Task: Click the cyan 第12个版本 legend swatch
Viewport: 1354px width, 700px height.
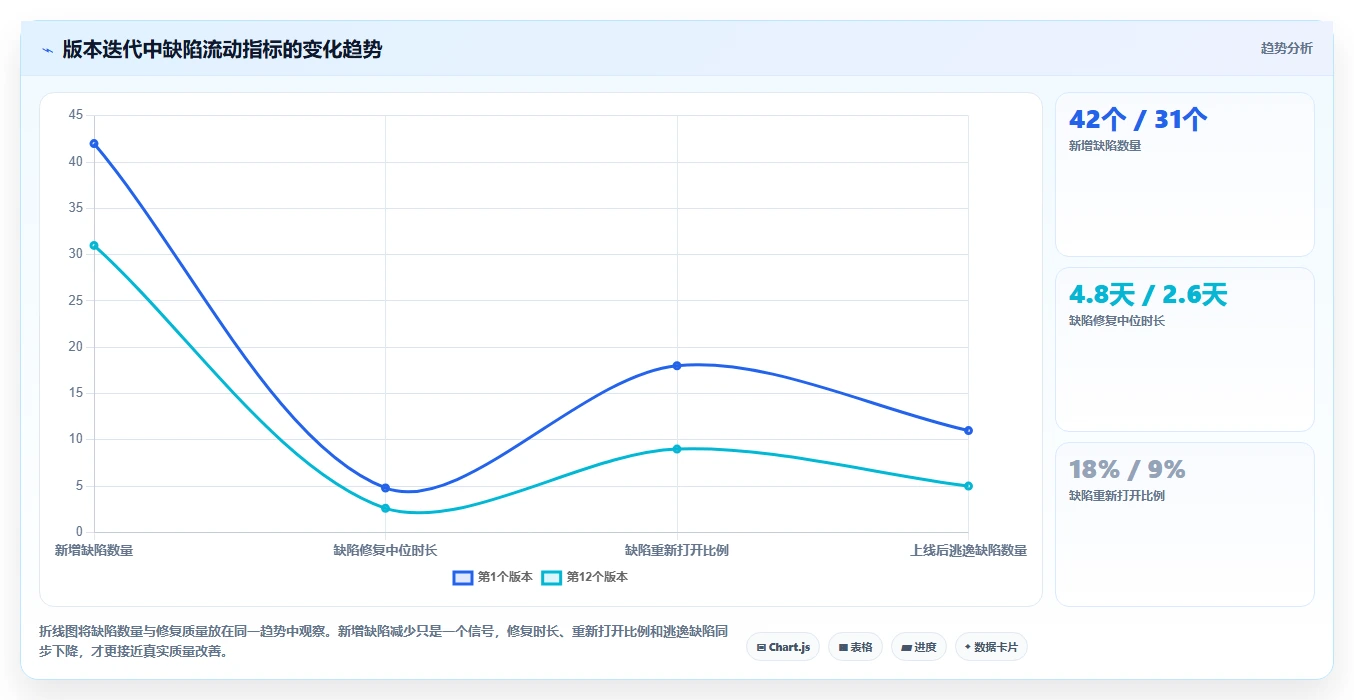Action: pos(552,577)
